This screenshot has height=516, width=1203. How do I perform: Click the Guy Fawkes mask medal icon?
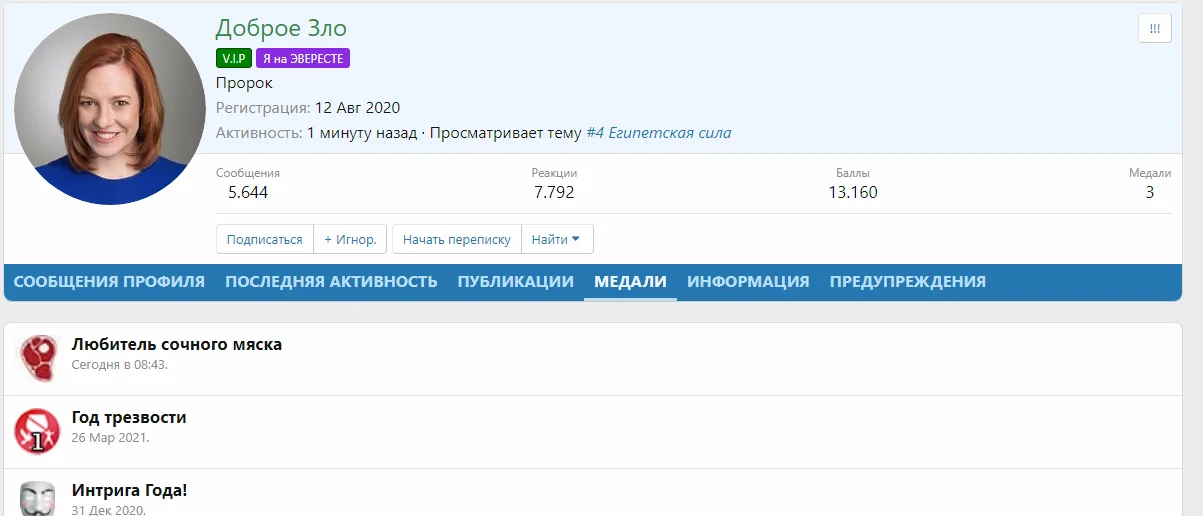[37, 499]
